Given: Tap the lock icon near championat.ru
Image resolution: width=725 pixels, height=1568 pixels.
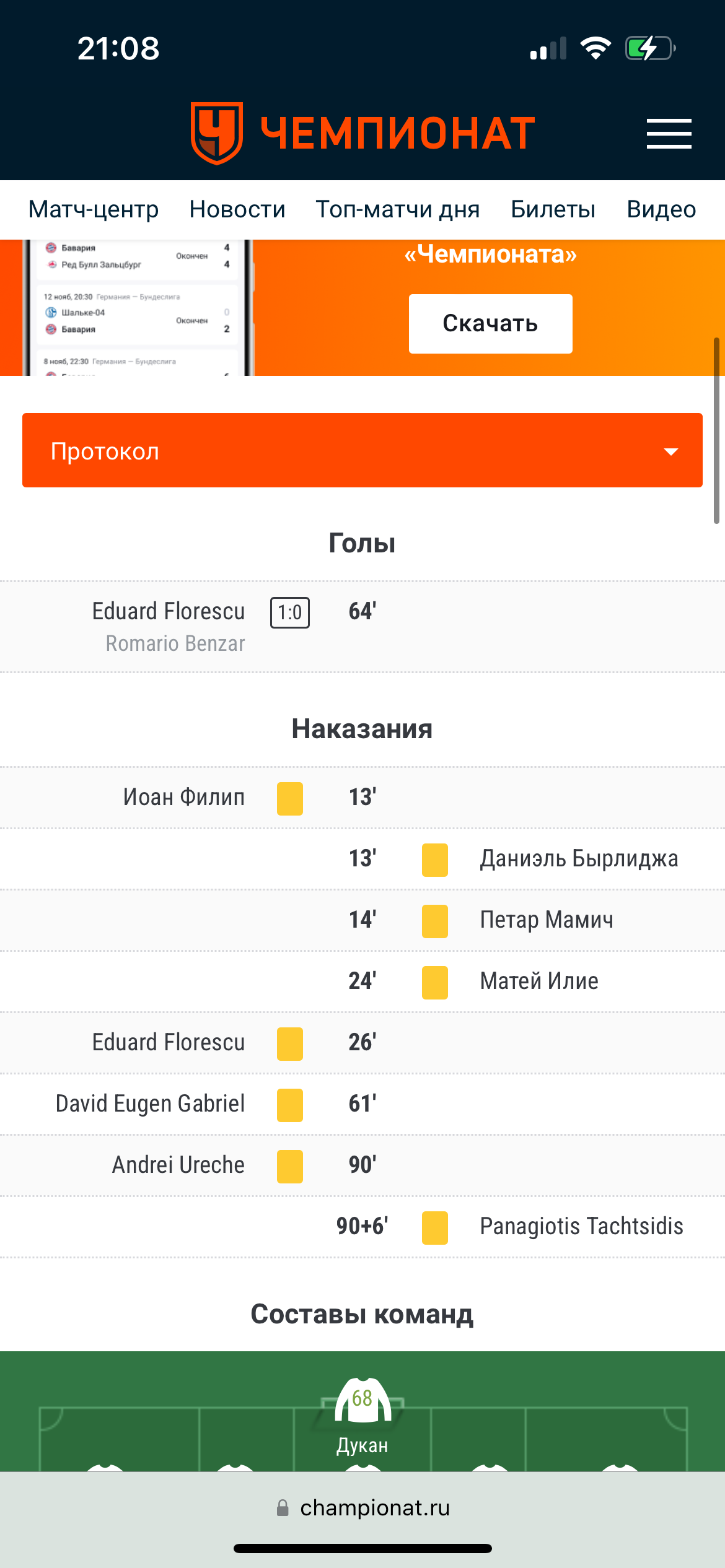Looking at the screenshot, I should [283, 1508].
